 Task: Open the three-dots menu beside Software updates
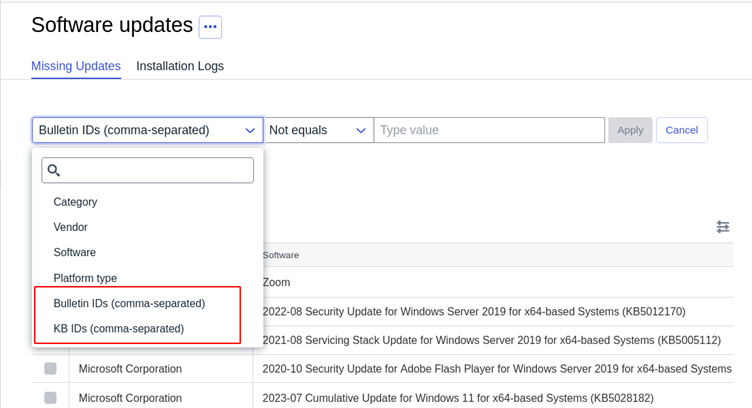[210, 27]
